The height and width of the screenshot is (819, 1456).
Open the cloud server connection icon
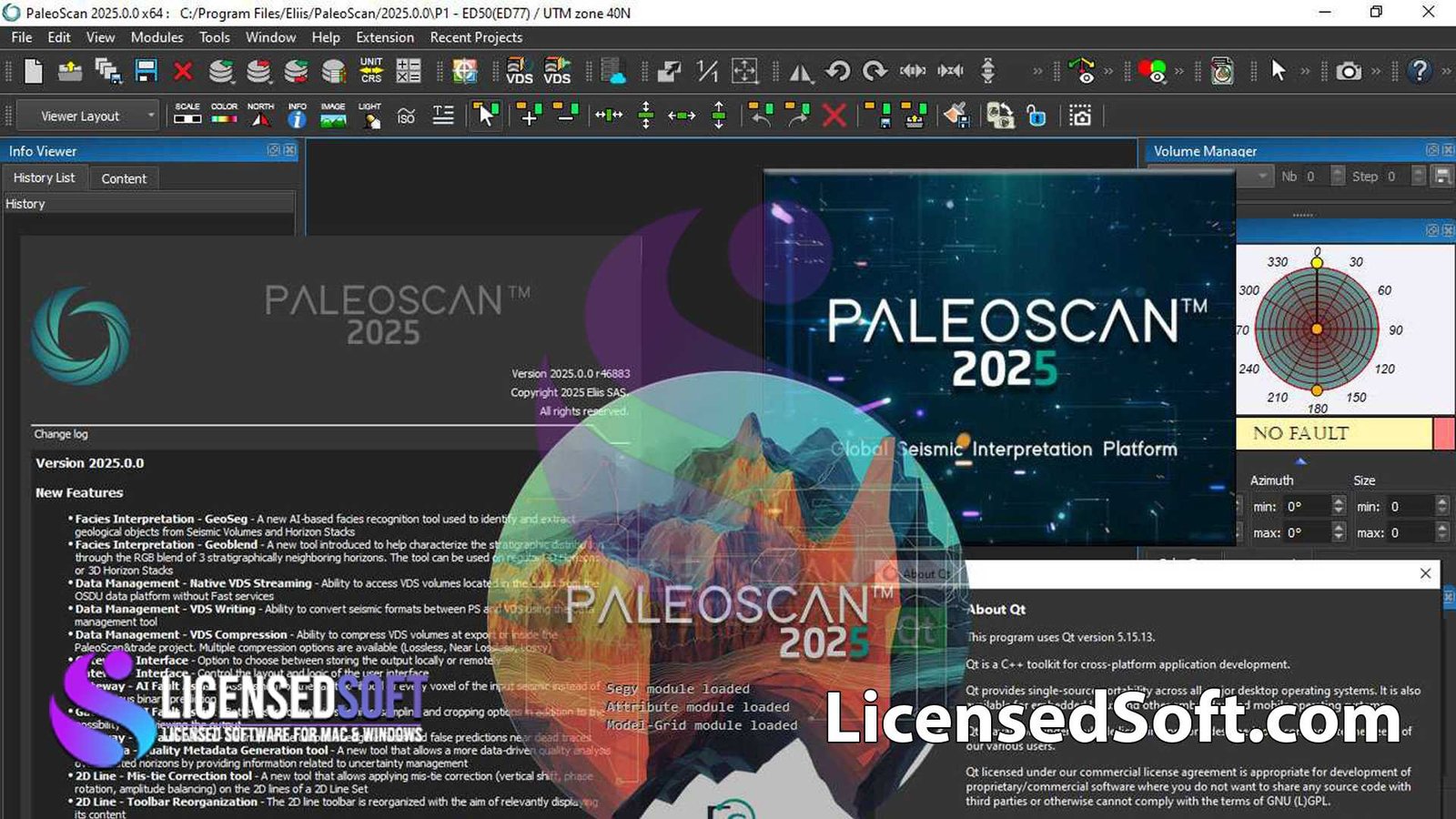613,71
